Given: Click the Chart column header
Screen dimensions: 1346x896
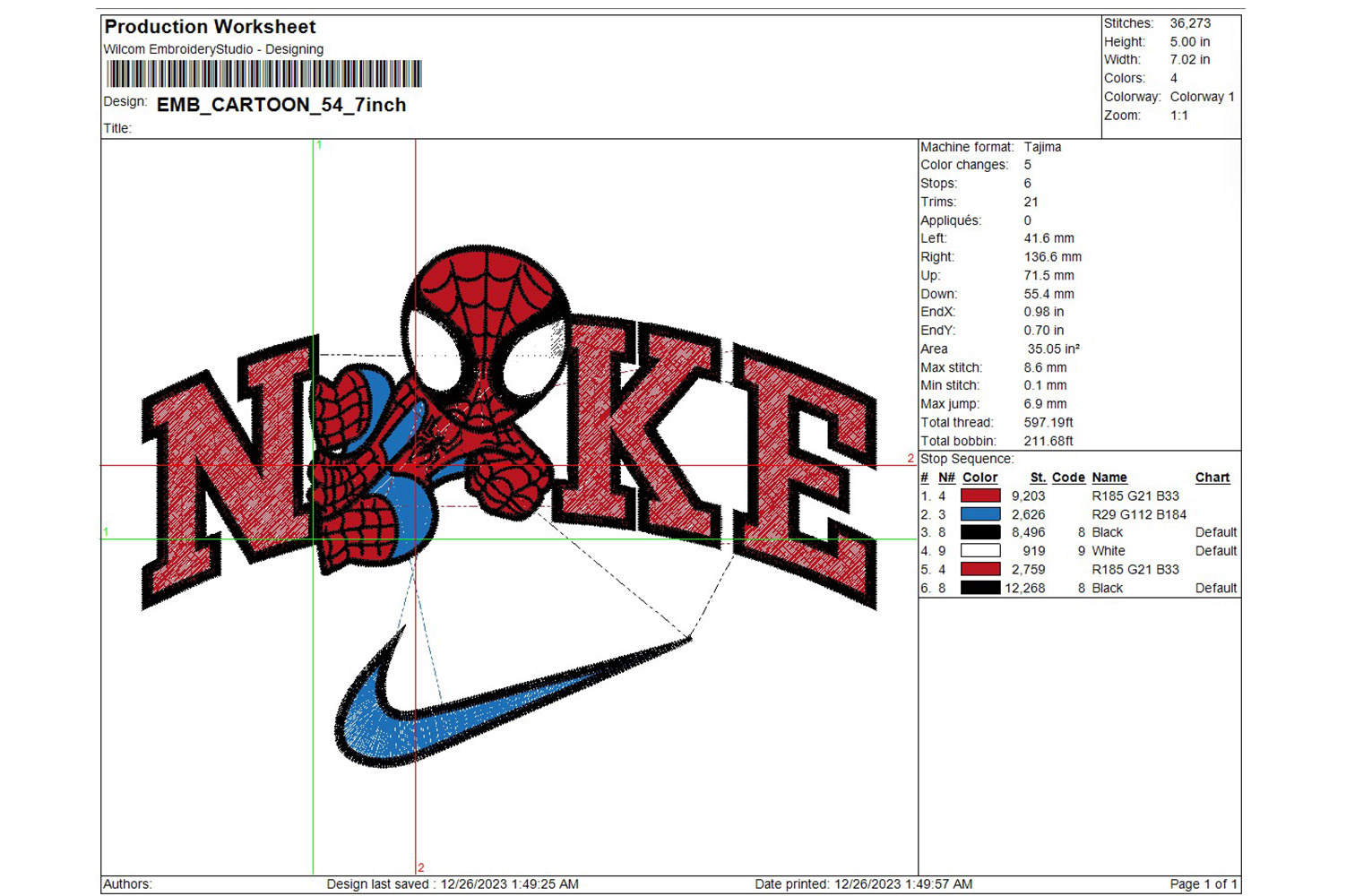Looking at the screenshot, I should pos(1212,478).
